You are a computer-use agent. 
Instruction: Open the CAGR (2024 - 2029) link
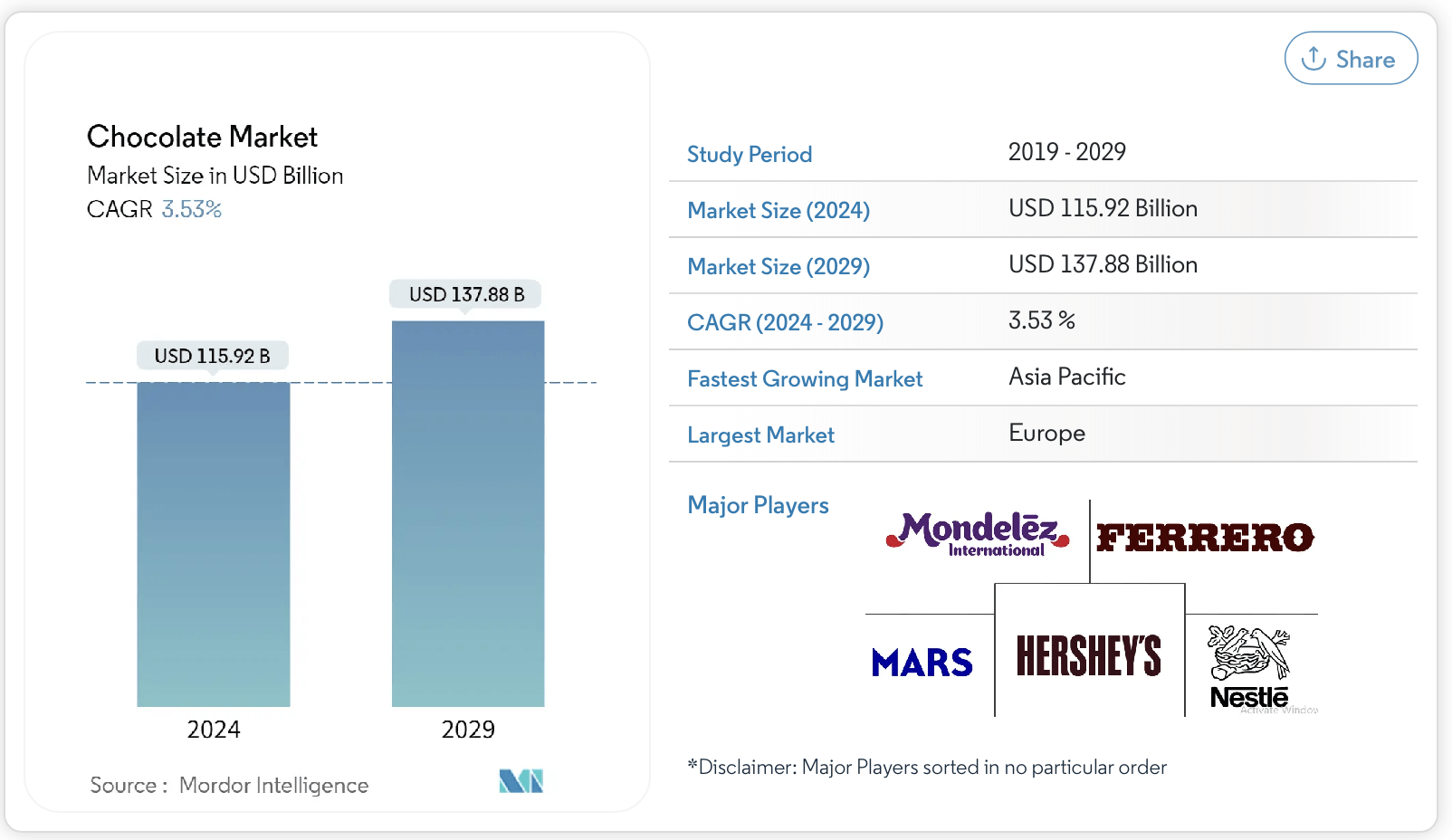point(785,322)
